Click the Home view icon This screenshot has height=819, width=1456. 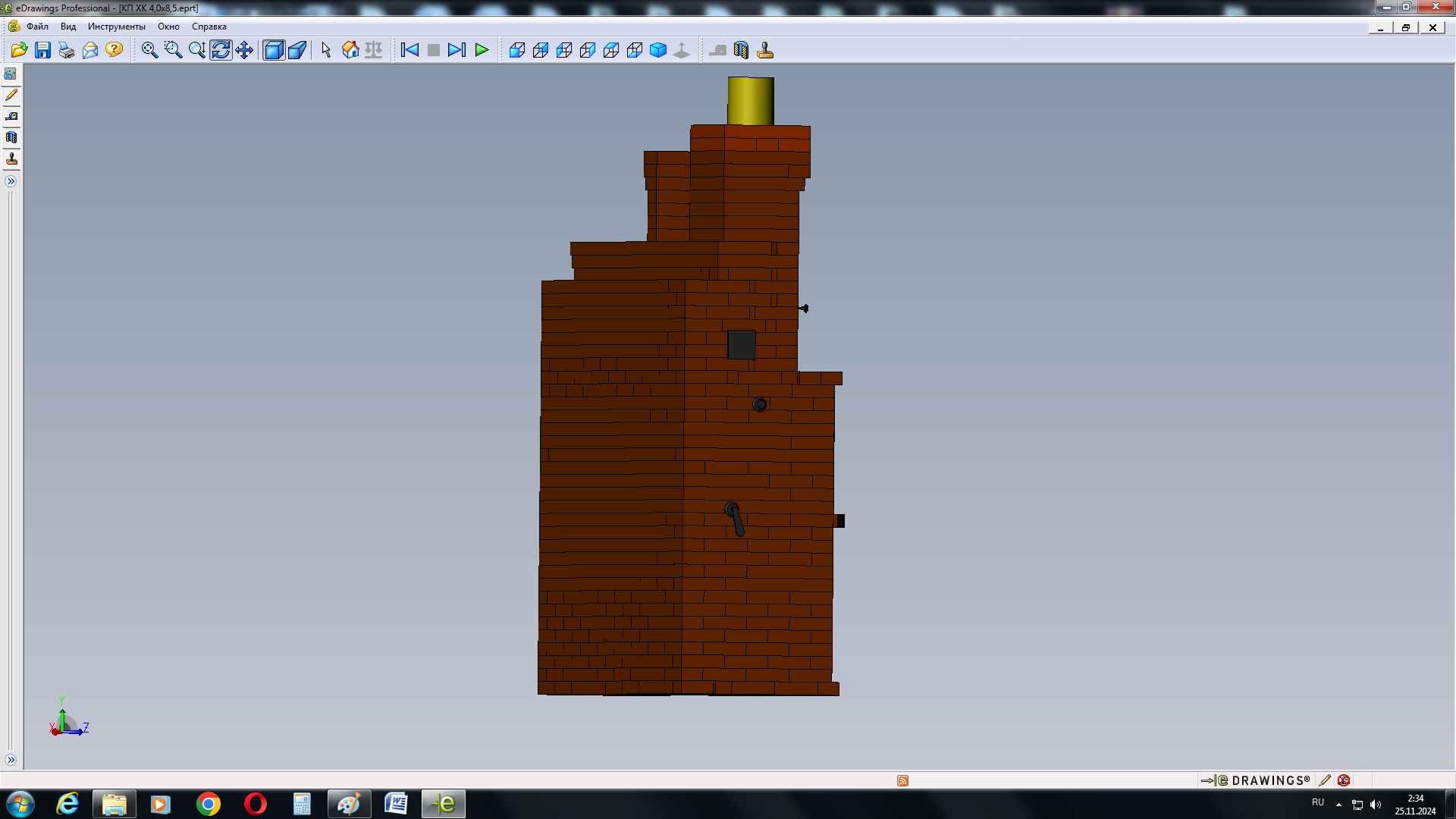tap(350, 50)
